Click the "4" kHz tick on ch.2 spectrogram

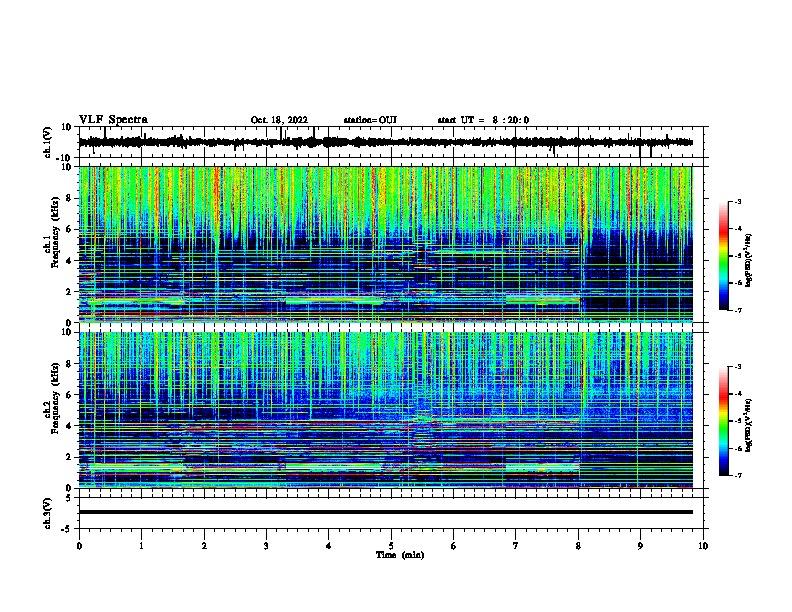(69, 426)
